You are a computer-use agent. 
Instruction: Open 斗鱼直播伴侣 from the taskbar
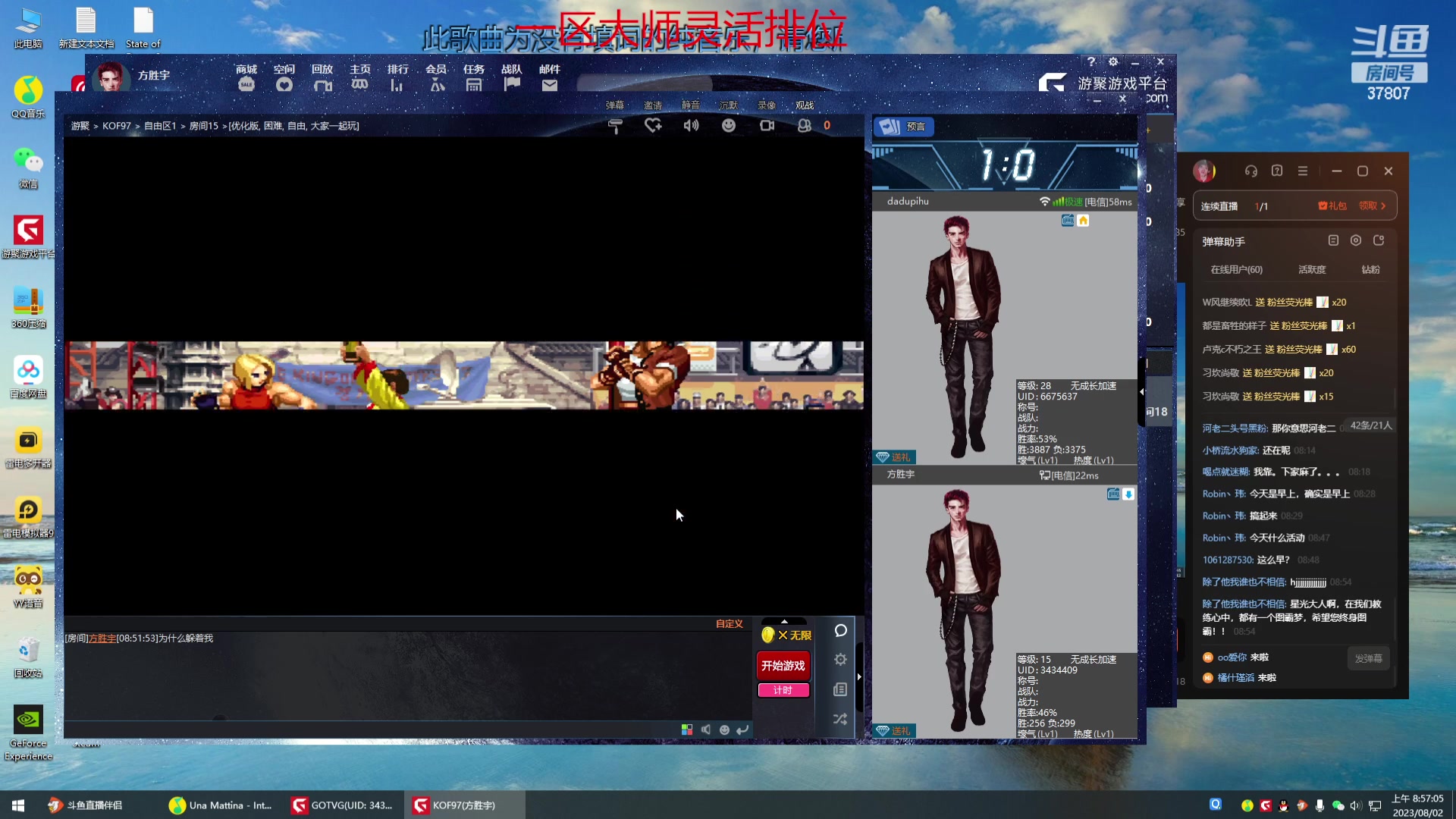click(85, 805)
